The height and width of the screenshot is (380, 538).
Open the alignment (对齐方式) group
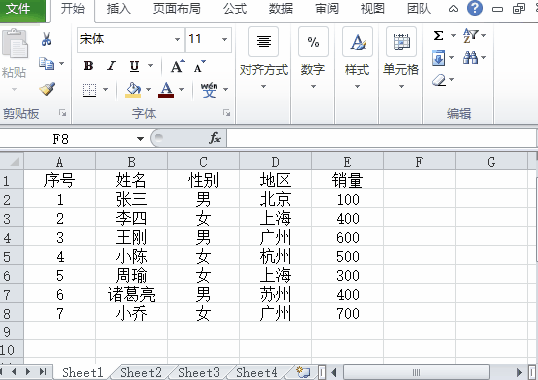(x=263, y=58)
